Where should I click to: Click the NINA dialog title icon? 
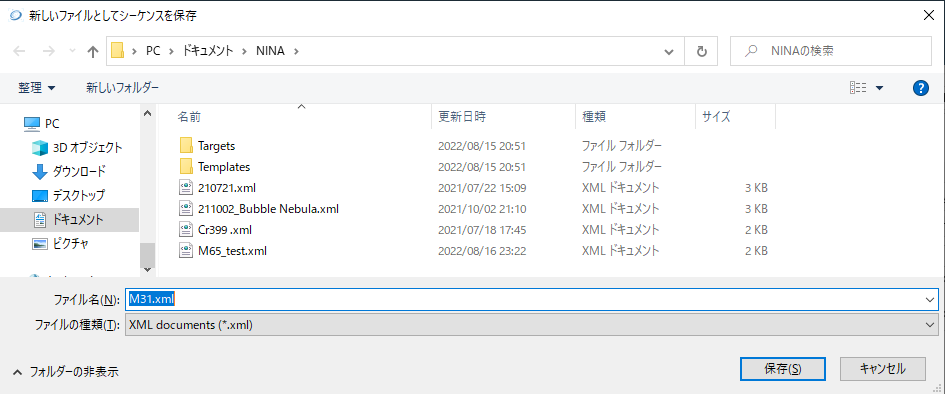click(x=16, y=15)
